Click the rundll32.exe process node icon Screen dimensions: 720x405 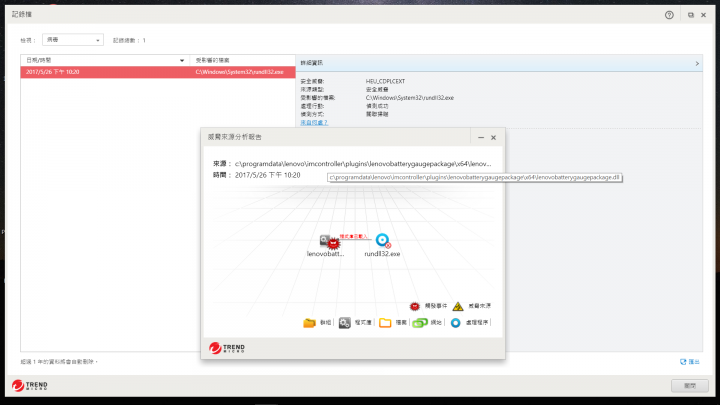[383, 240]
